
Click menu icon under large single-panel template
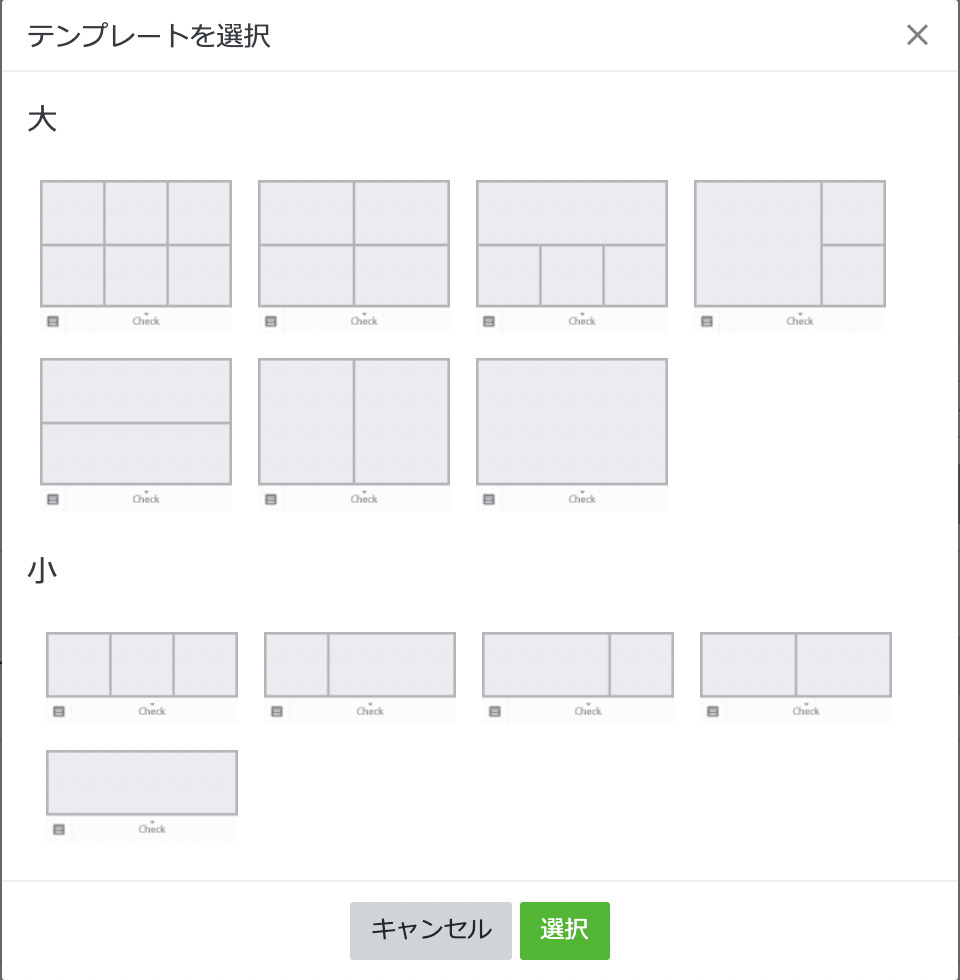pyautogui.click(x=489, y=500)
